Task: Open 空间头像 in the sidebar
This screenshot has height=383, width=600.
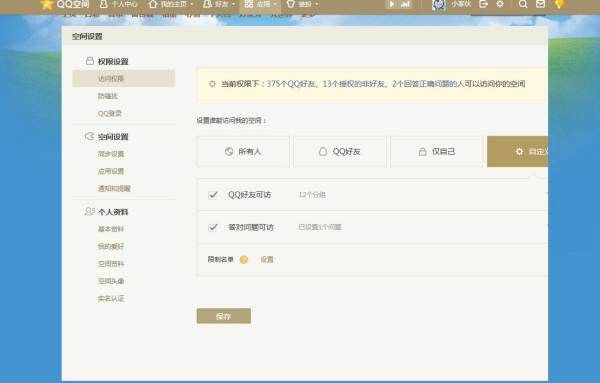Action: coord(111,281)
